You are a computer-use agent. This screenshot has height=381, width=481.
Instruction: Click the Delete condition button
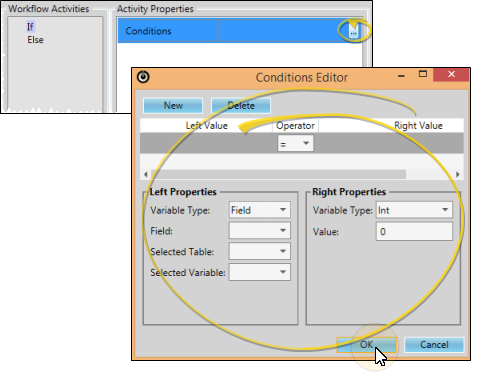click(x=241, y=106)
